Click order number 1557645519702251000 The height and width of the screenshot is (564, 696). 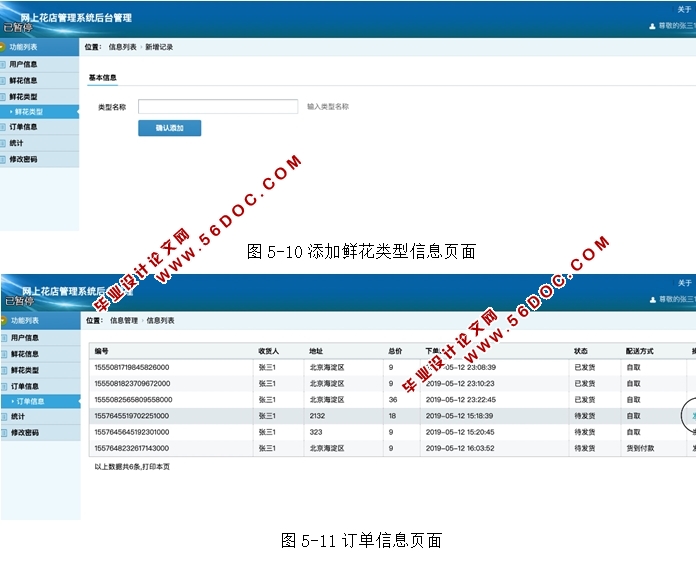pyautogui.click(x=132, y=416)
